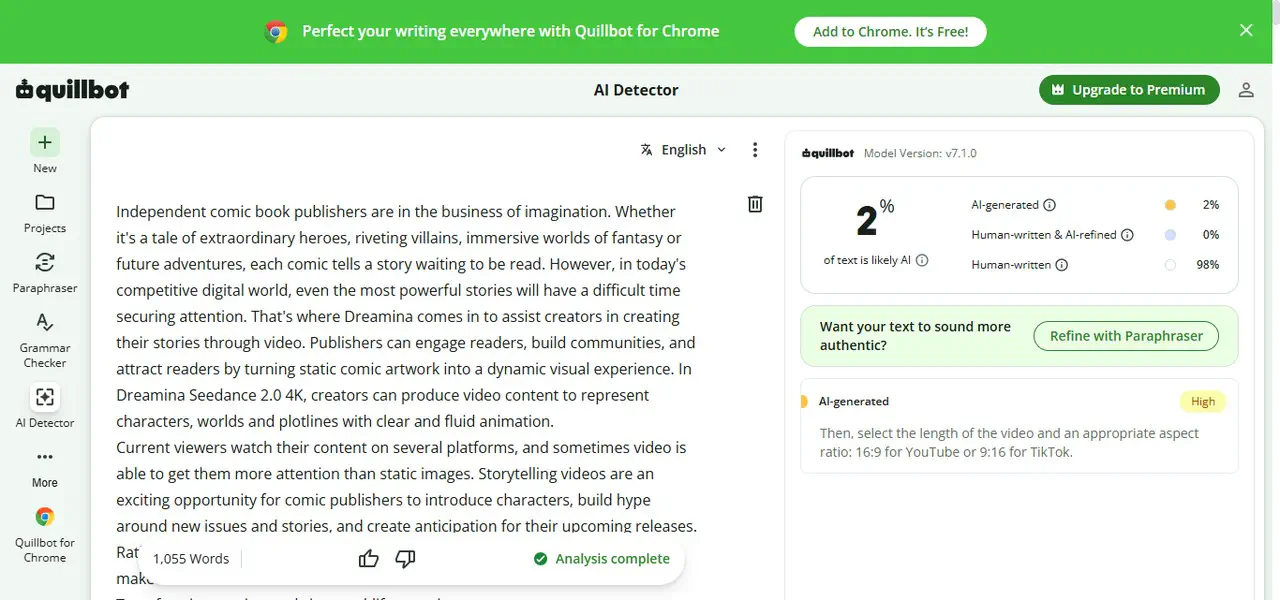1280x600 pixels.
Task: Click the AI-generated heading in results card
Action: click(854, 402)
